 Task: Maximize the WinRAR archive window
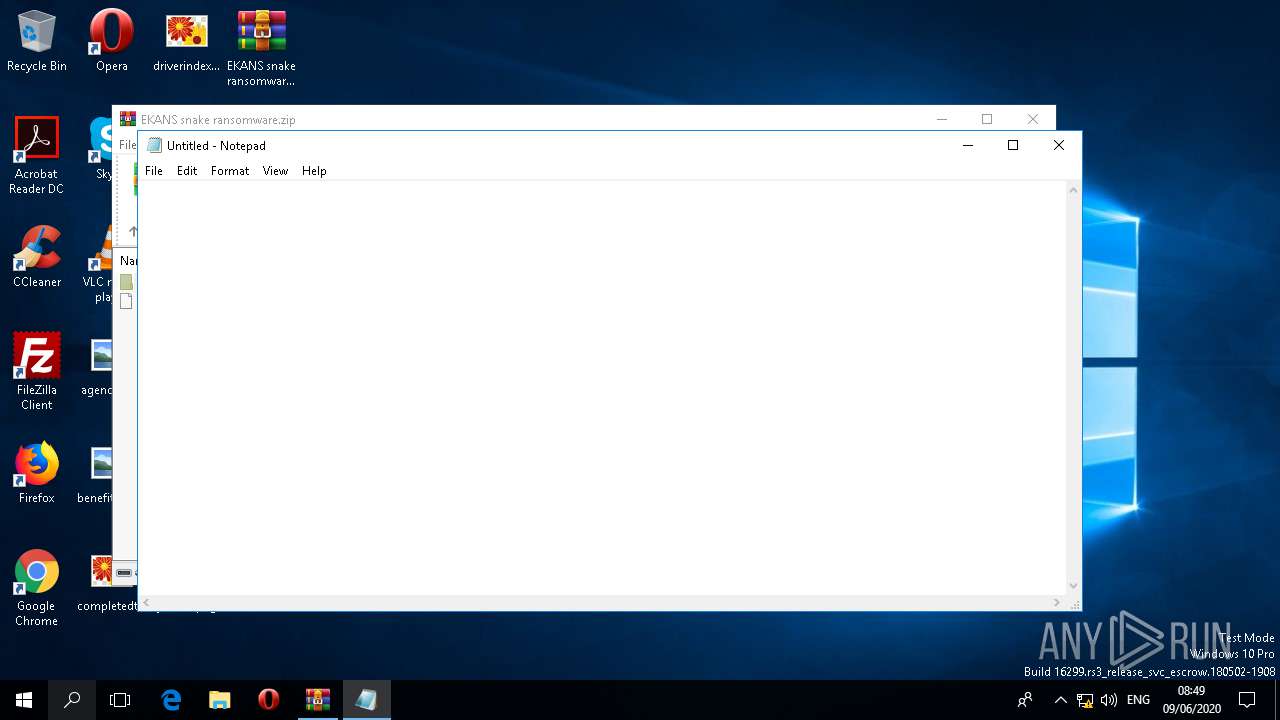(x=987, y=119)
